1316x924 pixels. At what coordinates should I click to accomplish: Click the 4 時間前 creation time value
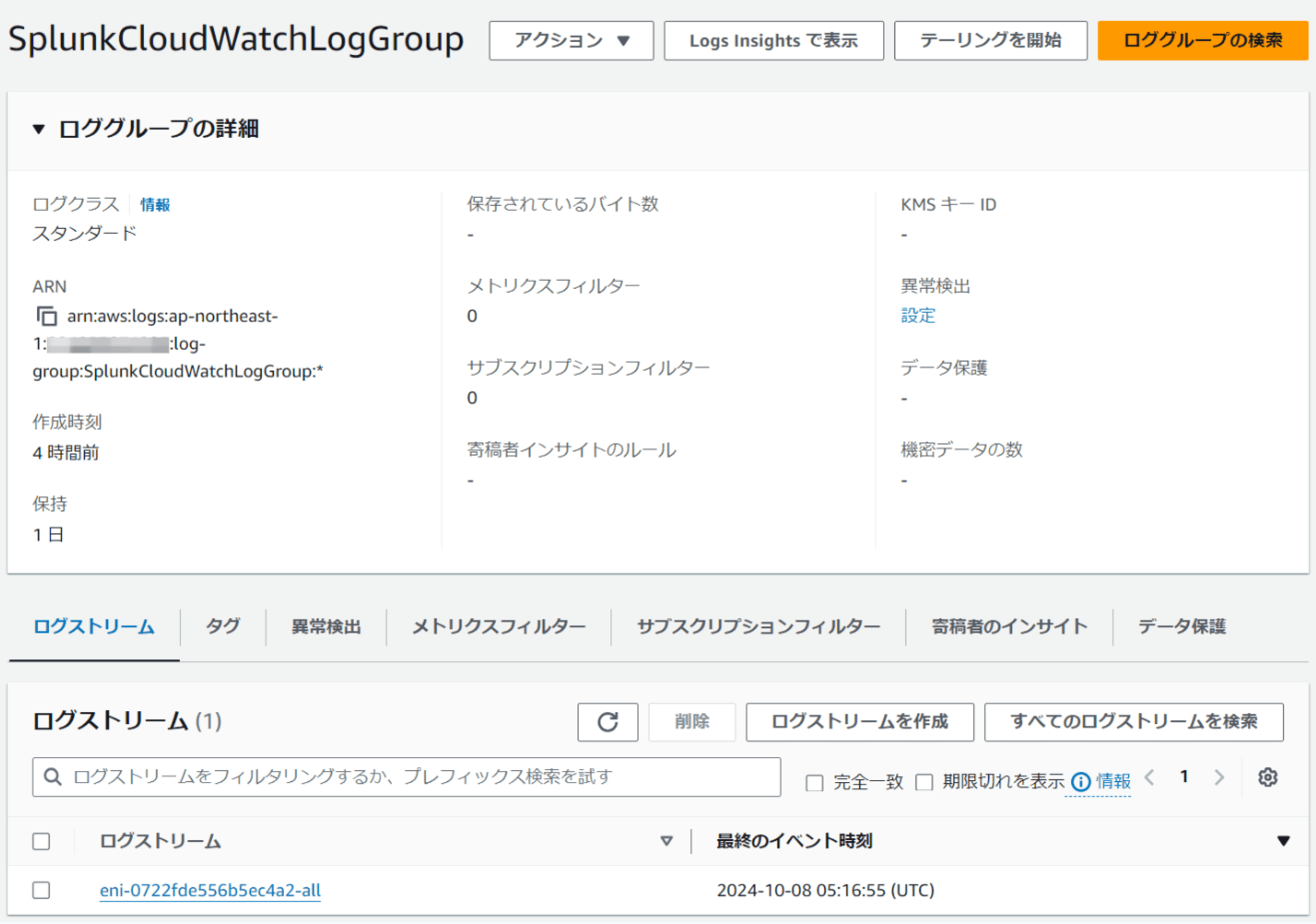(66, 452)
